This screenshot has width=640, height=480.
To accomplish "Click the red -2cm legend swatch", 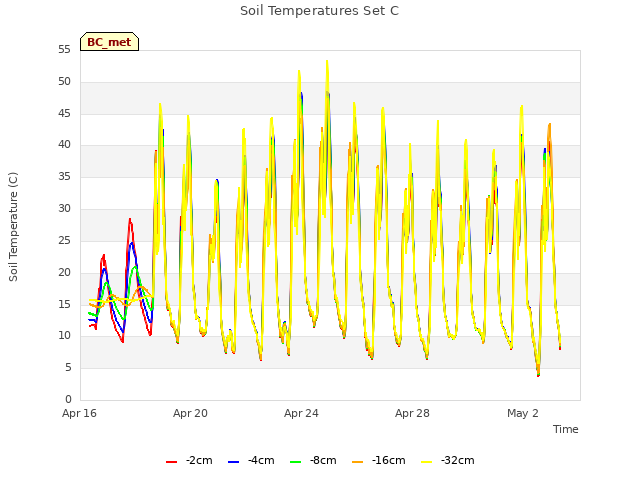I will pyautogui.click(x=171, y=462).
